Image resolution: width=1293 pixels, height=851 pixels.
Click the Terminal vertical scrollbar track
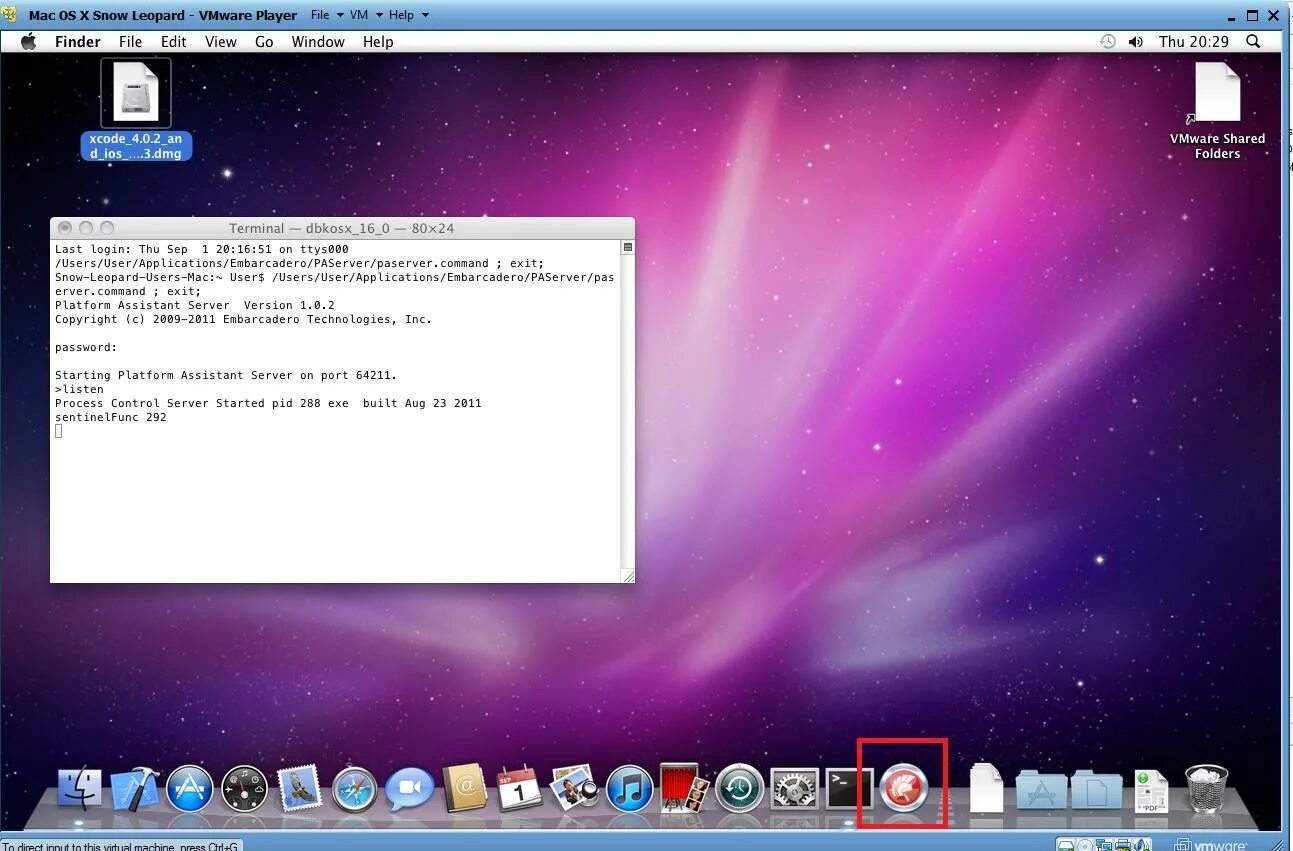(628, 411)
